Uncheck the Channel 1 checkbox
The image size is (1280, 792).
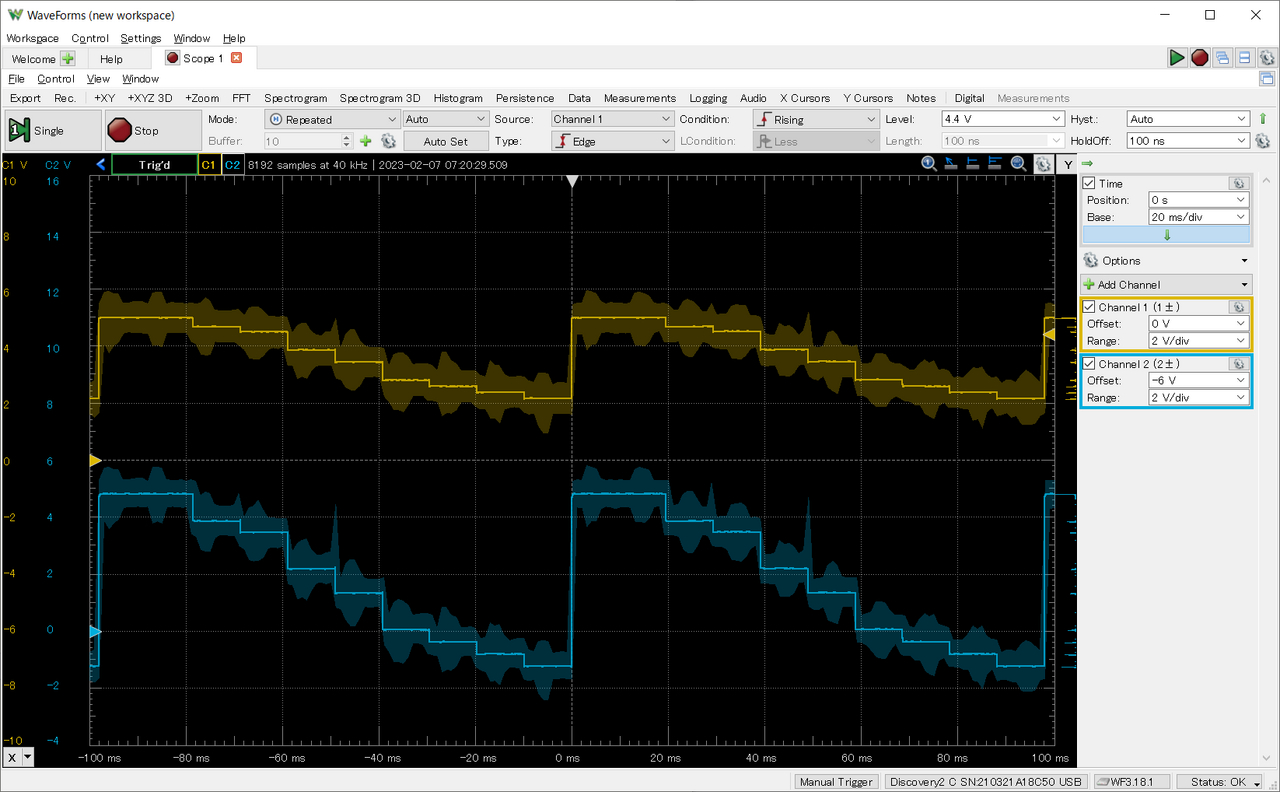click(1090, 307)
